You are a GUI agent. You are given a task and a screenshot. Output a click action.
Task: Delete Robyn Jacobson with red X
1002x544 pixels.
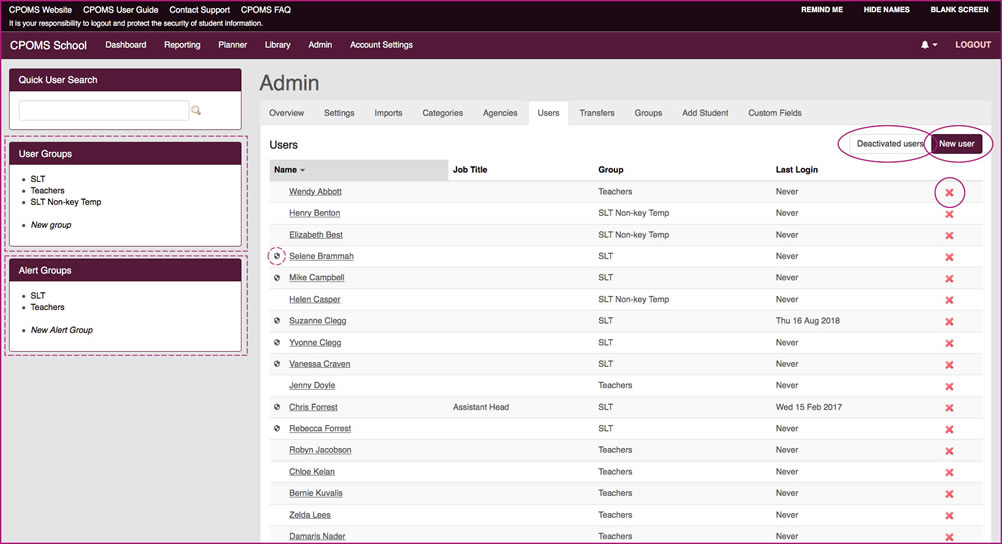pyautogui.click(x=949, y=451)
